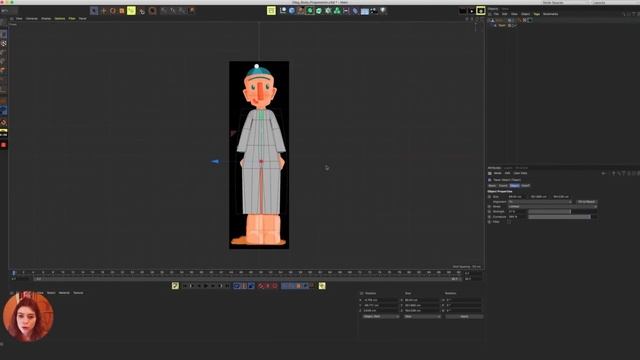
Task: Open the blue sphere object icon
Action: pos(292,11)
